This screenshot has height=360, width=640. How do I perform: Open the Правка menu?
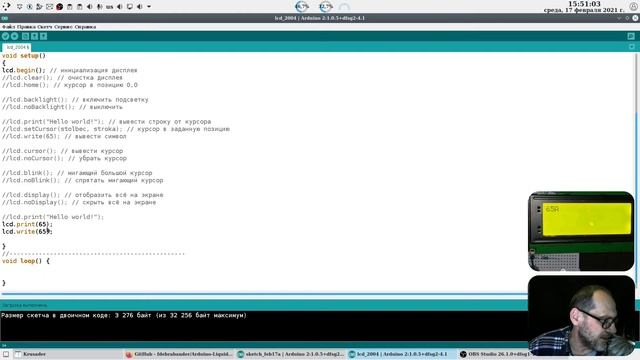point(26,27)
